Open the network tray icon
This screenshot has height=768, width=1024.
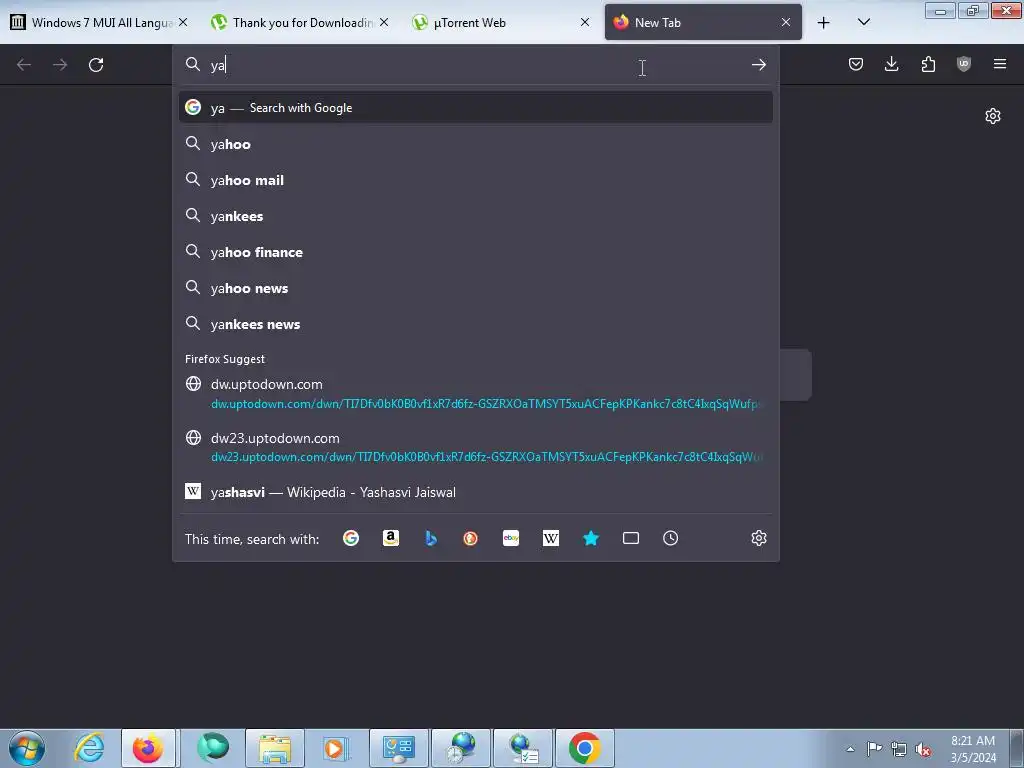click(899, 749)
